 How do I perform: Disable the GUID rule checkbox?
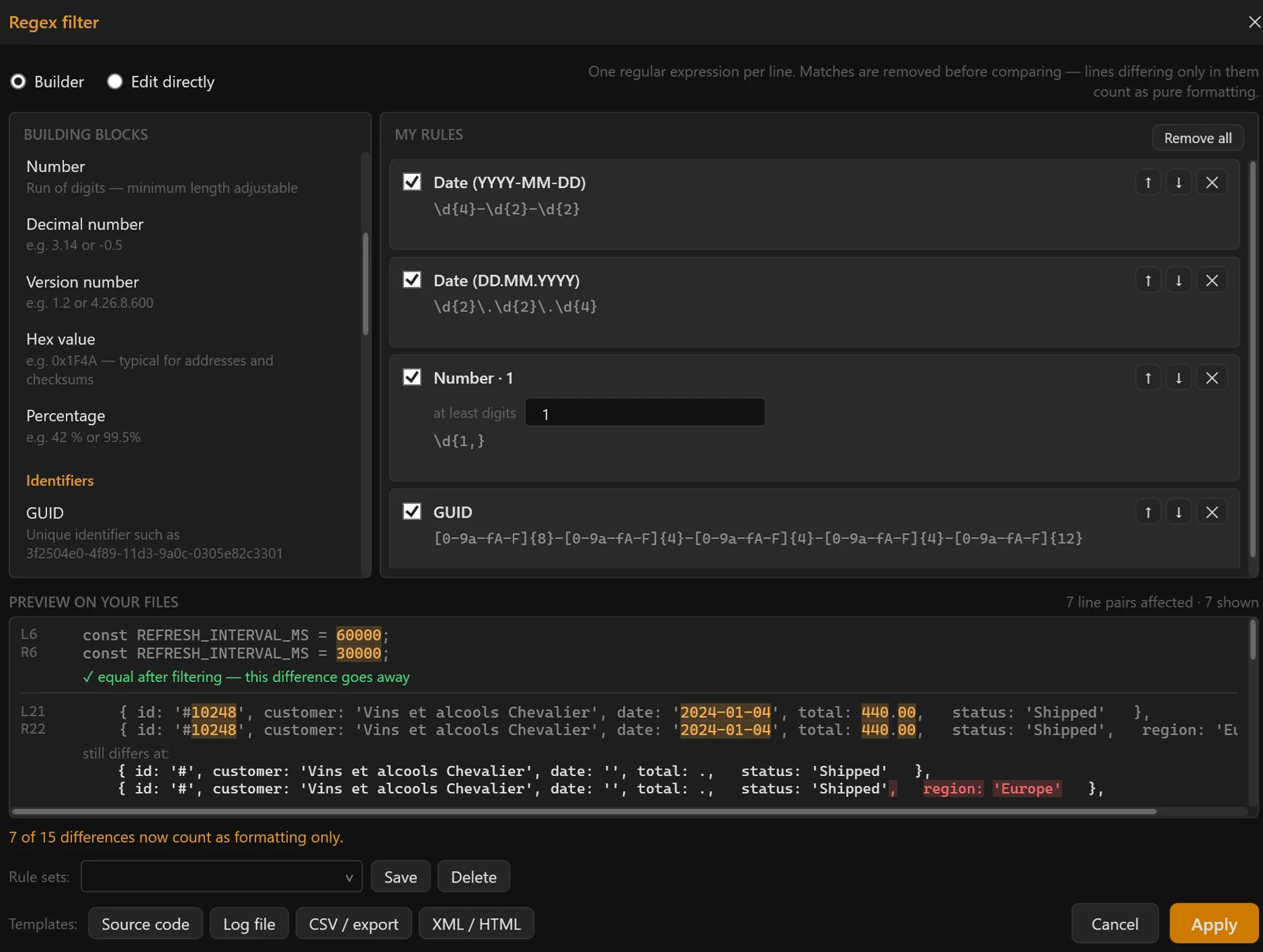[x=412, y=511]
